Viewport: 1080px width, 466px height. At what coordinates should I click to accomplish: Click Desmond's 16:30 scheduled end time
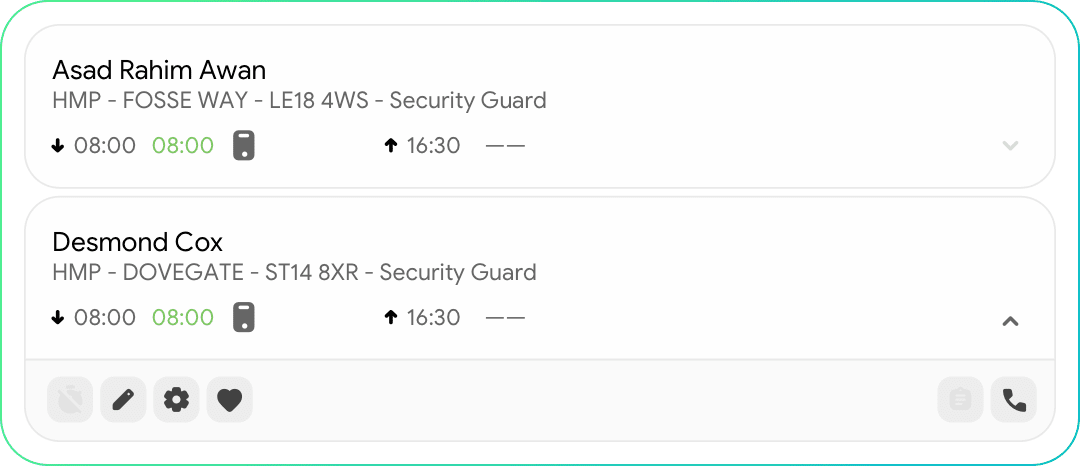433,318
